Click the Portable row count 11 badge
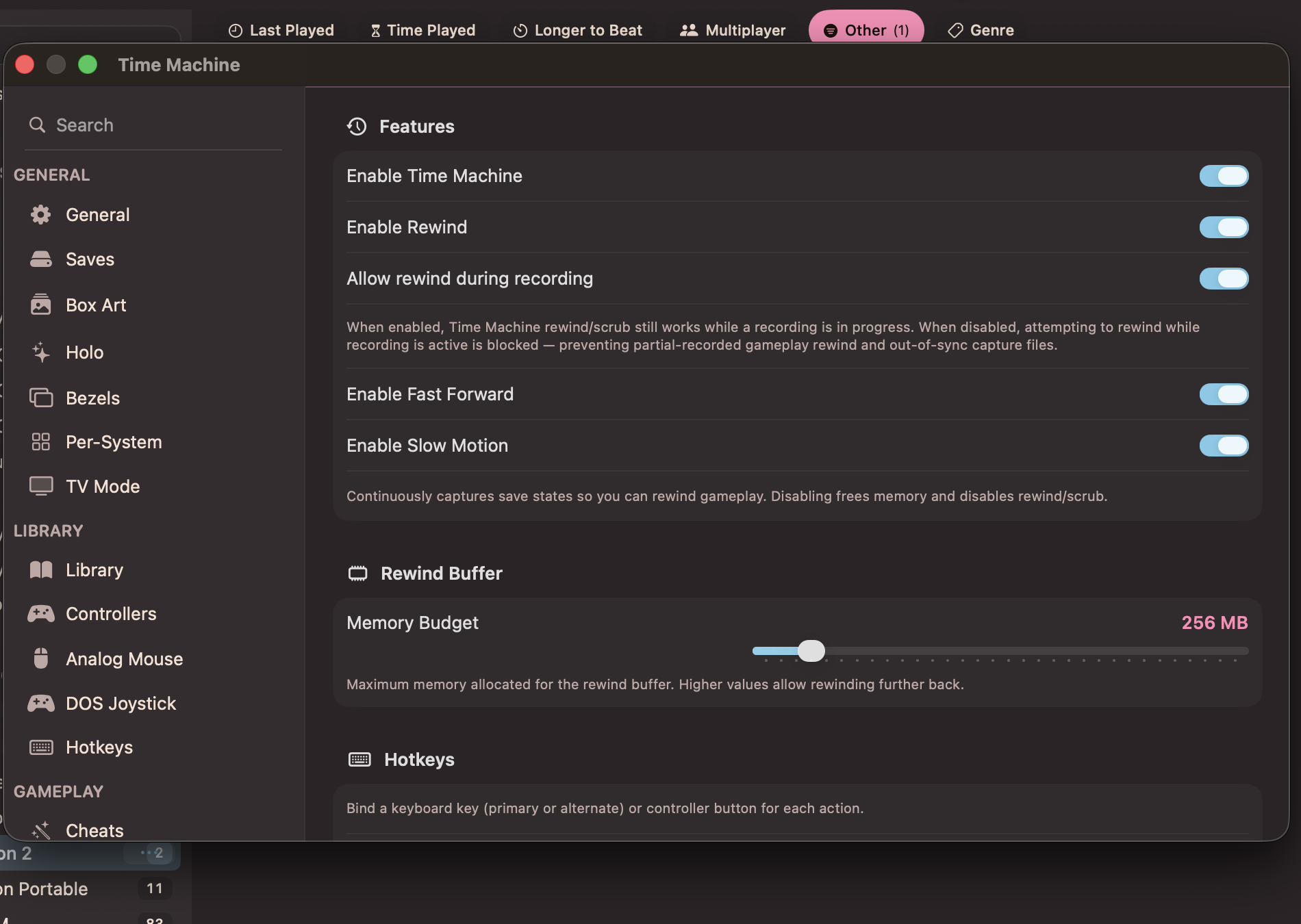The height and width of the screenshot is (924, 1301). [x=155, y=888]
